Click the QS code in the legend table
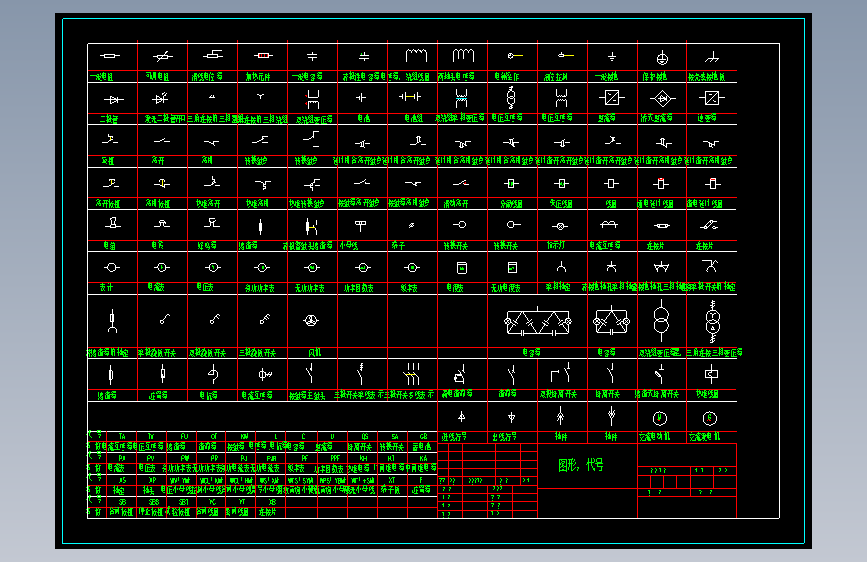 [x=364, y=436]
